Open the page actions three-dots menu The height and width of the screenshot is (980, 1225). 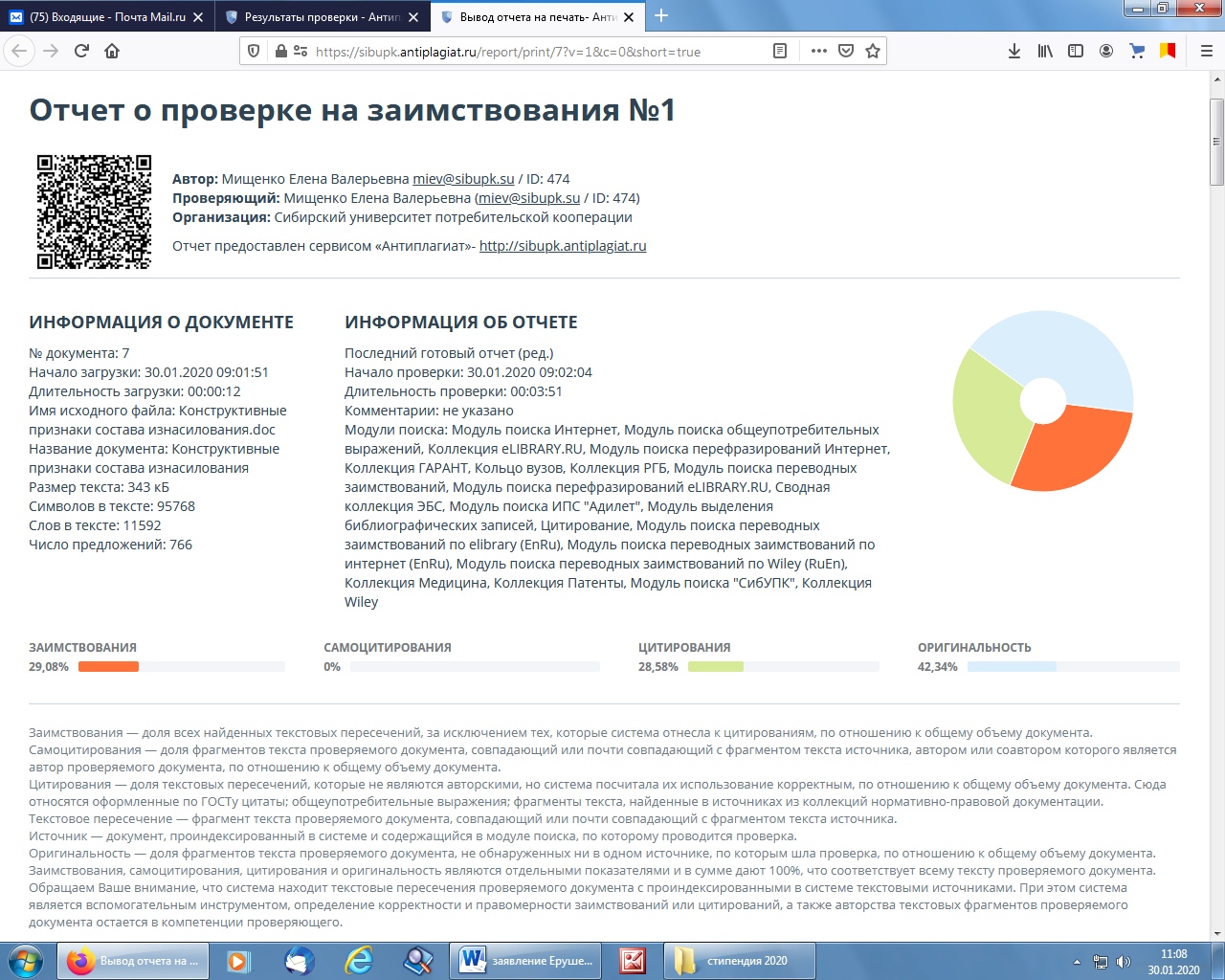pos(818,52)
